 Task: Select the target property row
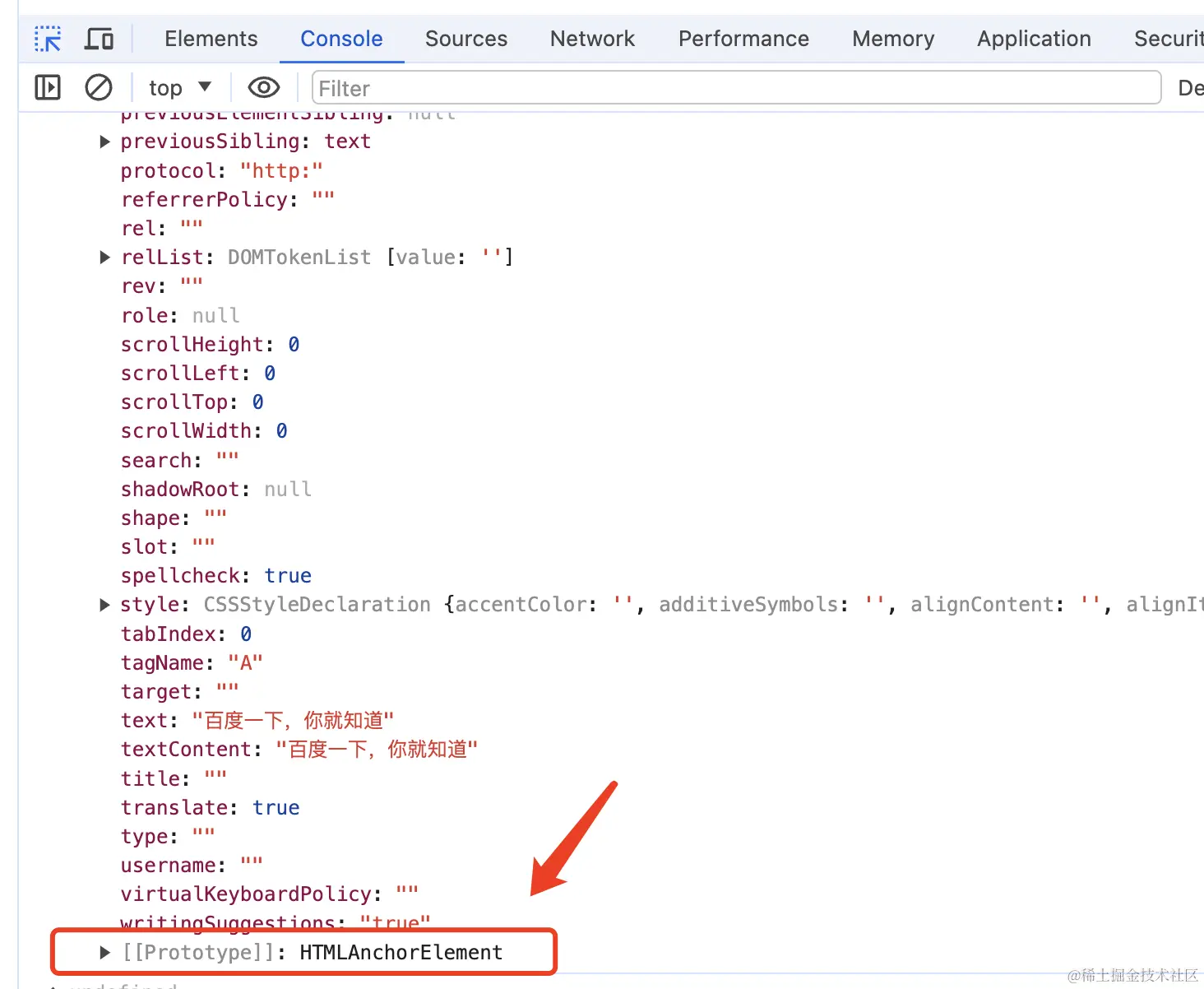point(180,691)
